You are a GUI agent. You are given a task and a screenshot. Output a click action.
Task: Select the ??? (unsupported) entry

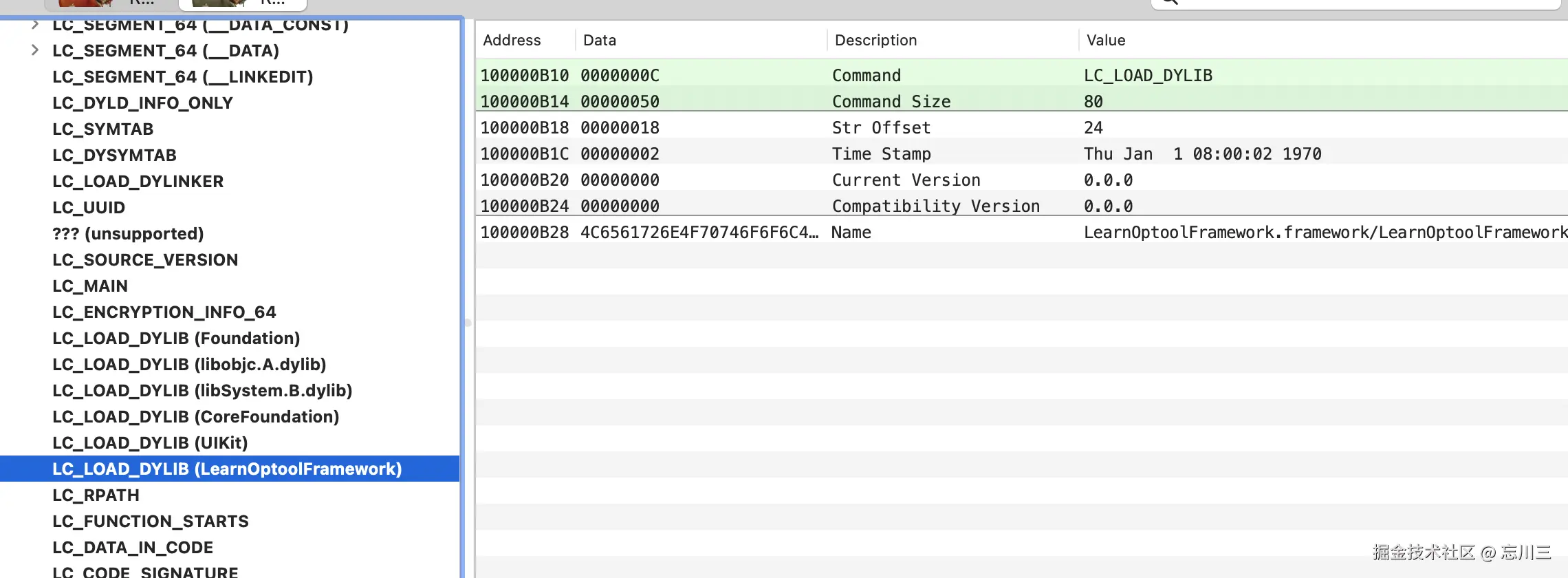[x=128, y=234]
